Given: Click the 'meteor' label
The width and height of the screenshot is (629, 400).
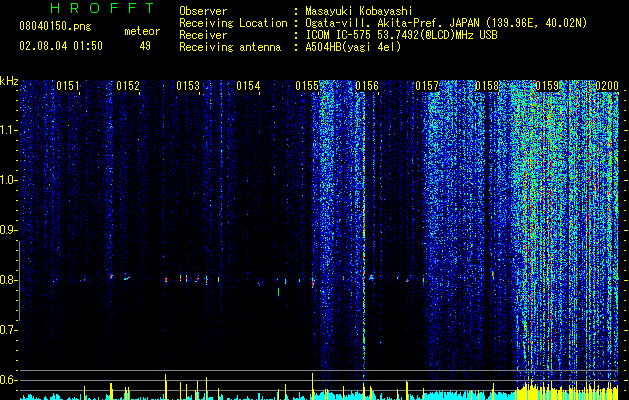Looking at the screenshot, I should click(142, 31).
